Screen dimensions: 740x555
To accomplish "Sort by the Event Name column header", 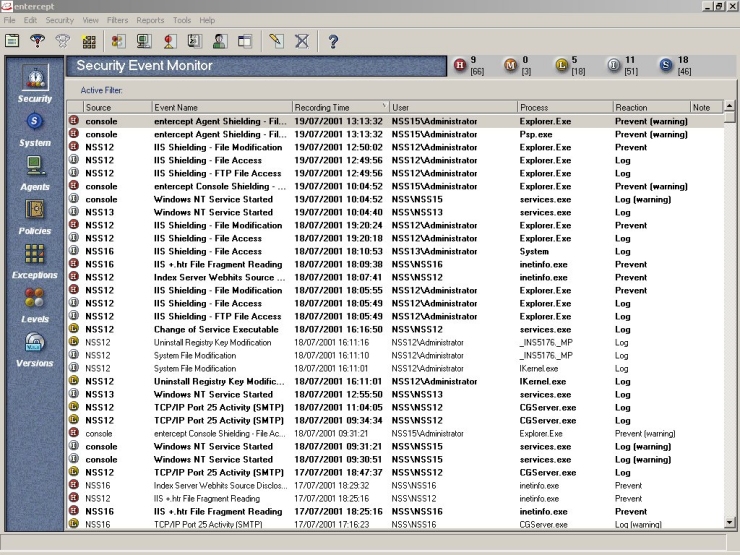I will click(x=222, y=107).
